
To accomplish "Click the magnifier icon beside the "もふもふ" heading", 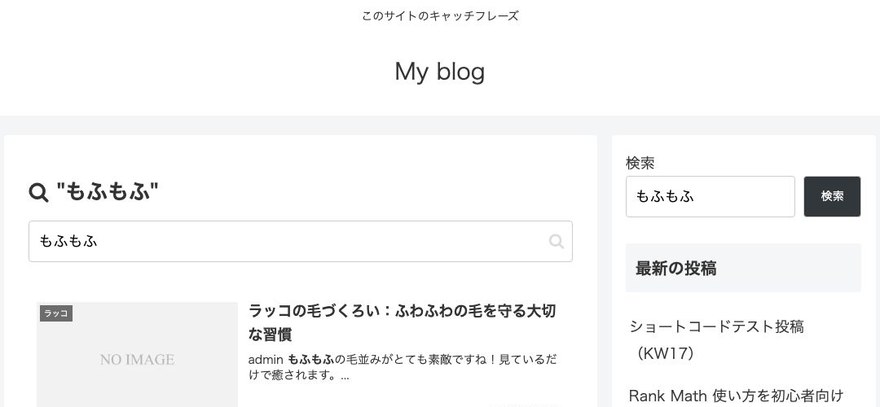I will pyautogui.click(x=39, y=193).
